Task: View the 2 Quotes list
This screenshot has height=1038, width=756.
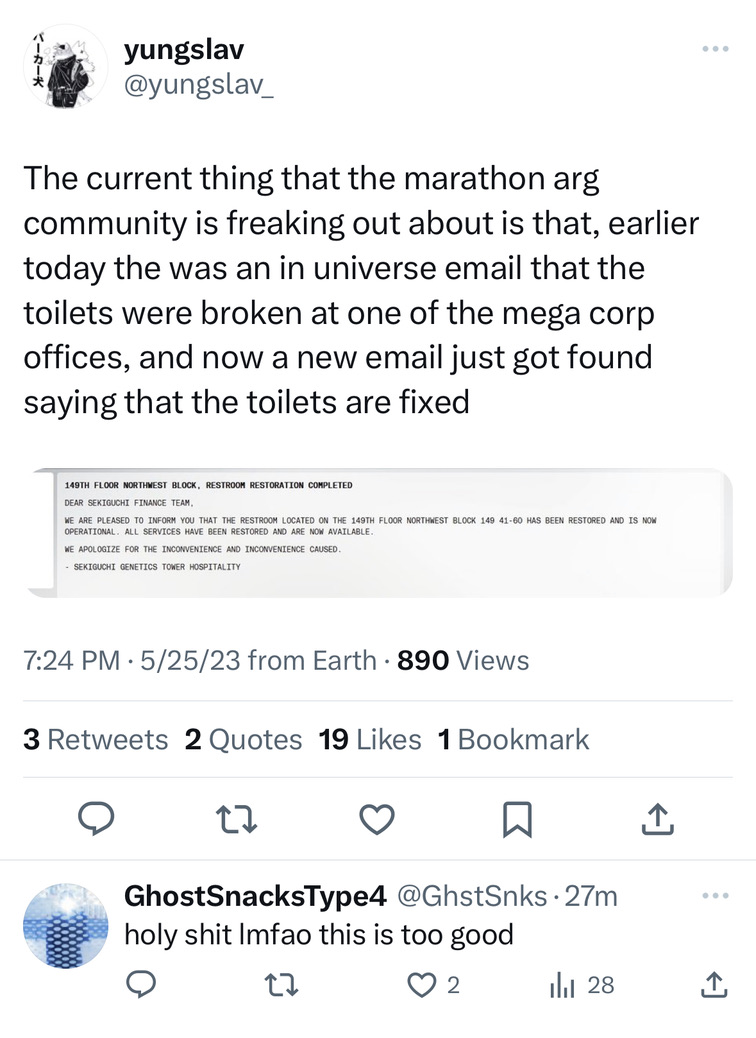Action: point(243,739)
